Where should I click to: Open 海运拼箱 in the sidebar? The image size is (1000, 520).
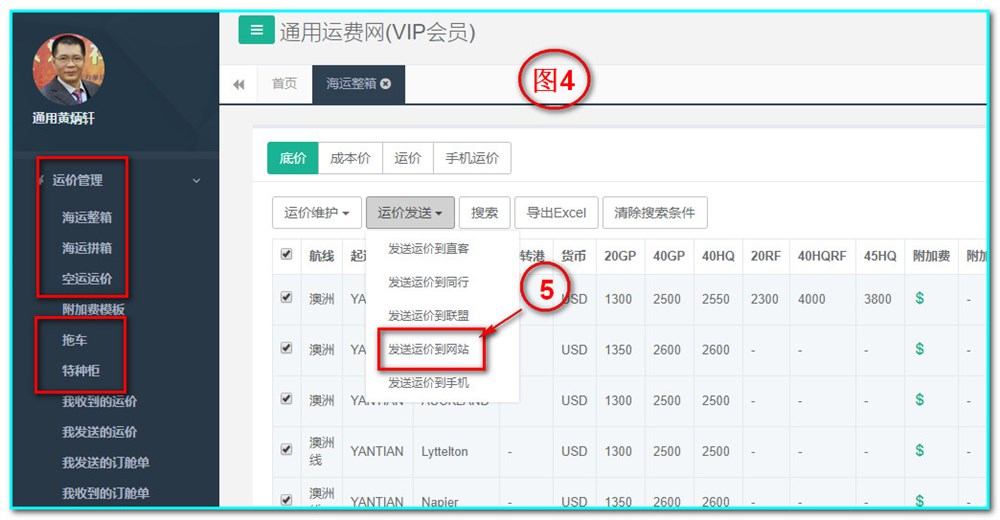pos(87,248)
